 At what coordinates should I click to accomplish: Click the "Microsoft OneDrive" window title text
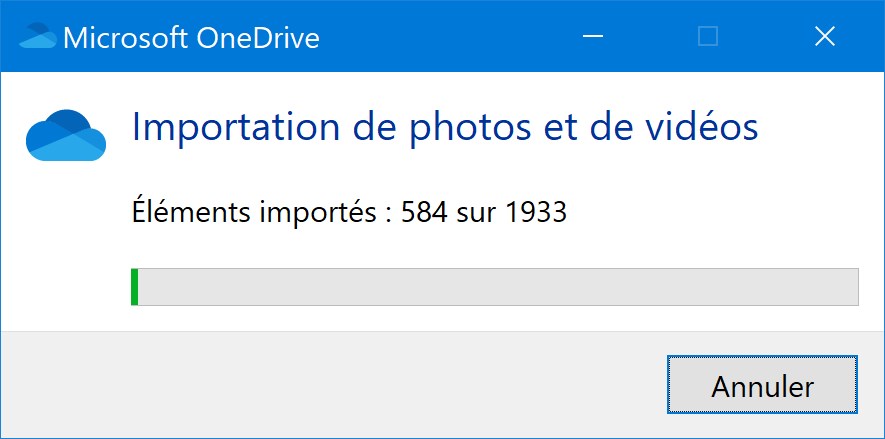pyautogui.click(x=191, y=38)
